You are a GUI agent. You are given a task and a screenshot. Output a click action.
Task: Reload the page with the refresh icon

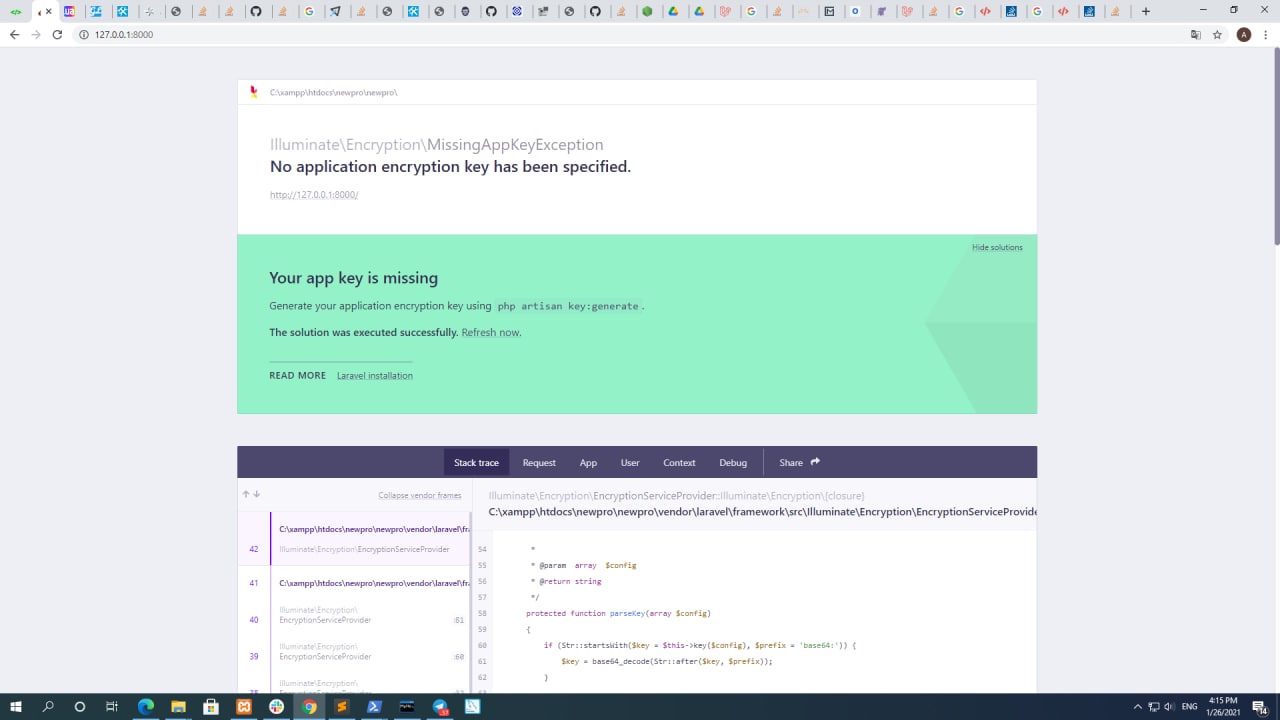(x=57, y=34)
